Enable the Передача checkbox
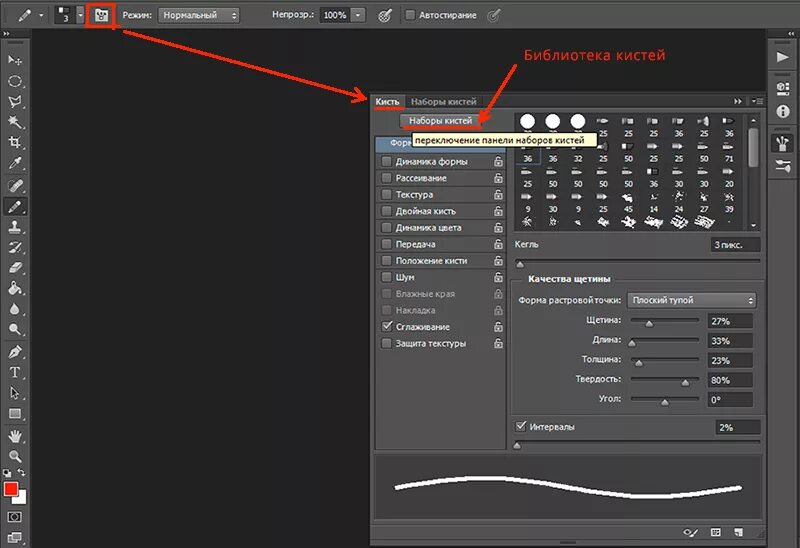 click(387, 244)
